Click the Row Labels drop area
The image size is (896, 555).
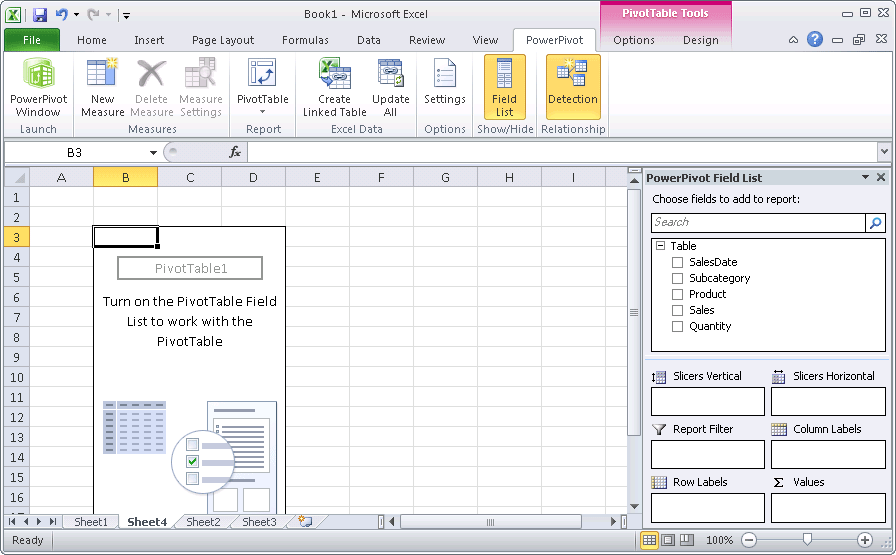click(707, 508)
